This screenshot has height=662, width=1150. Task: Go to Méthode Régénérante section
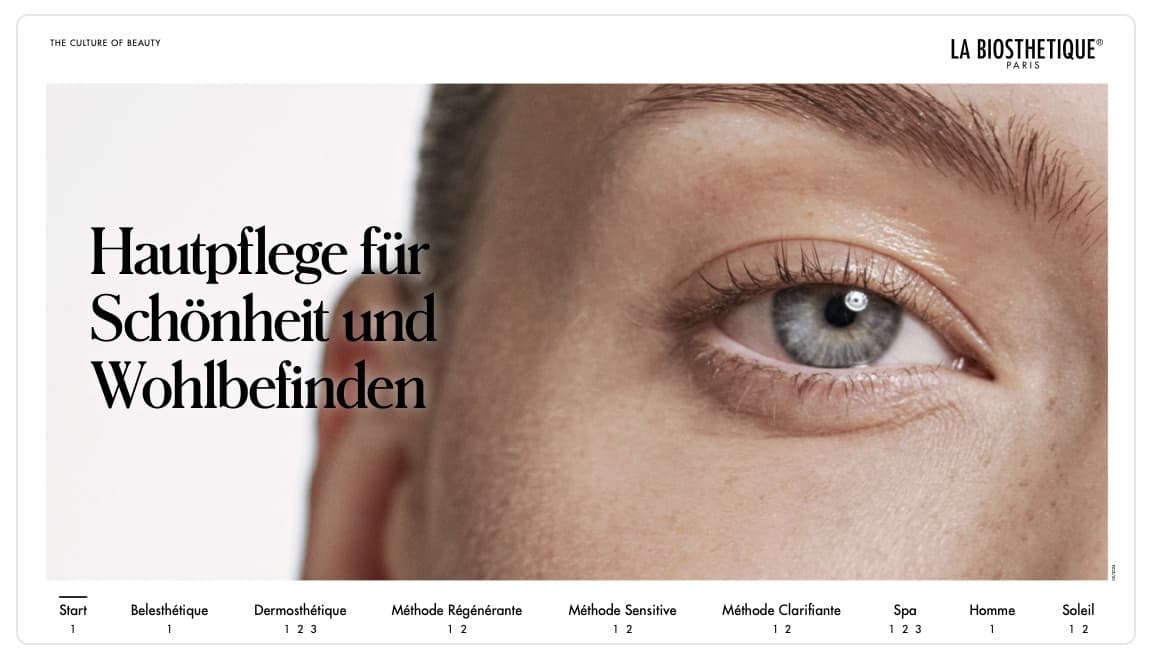pos(456,610)
